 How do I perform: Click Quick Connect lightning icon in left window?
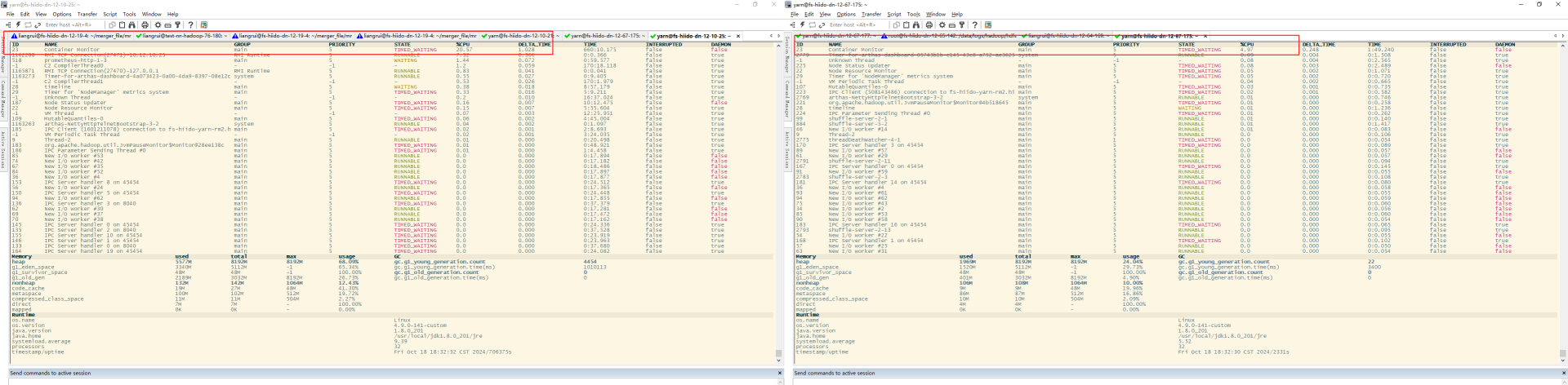(18, 24)
